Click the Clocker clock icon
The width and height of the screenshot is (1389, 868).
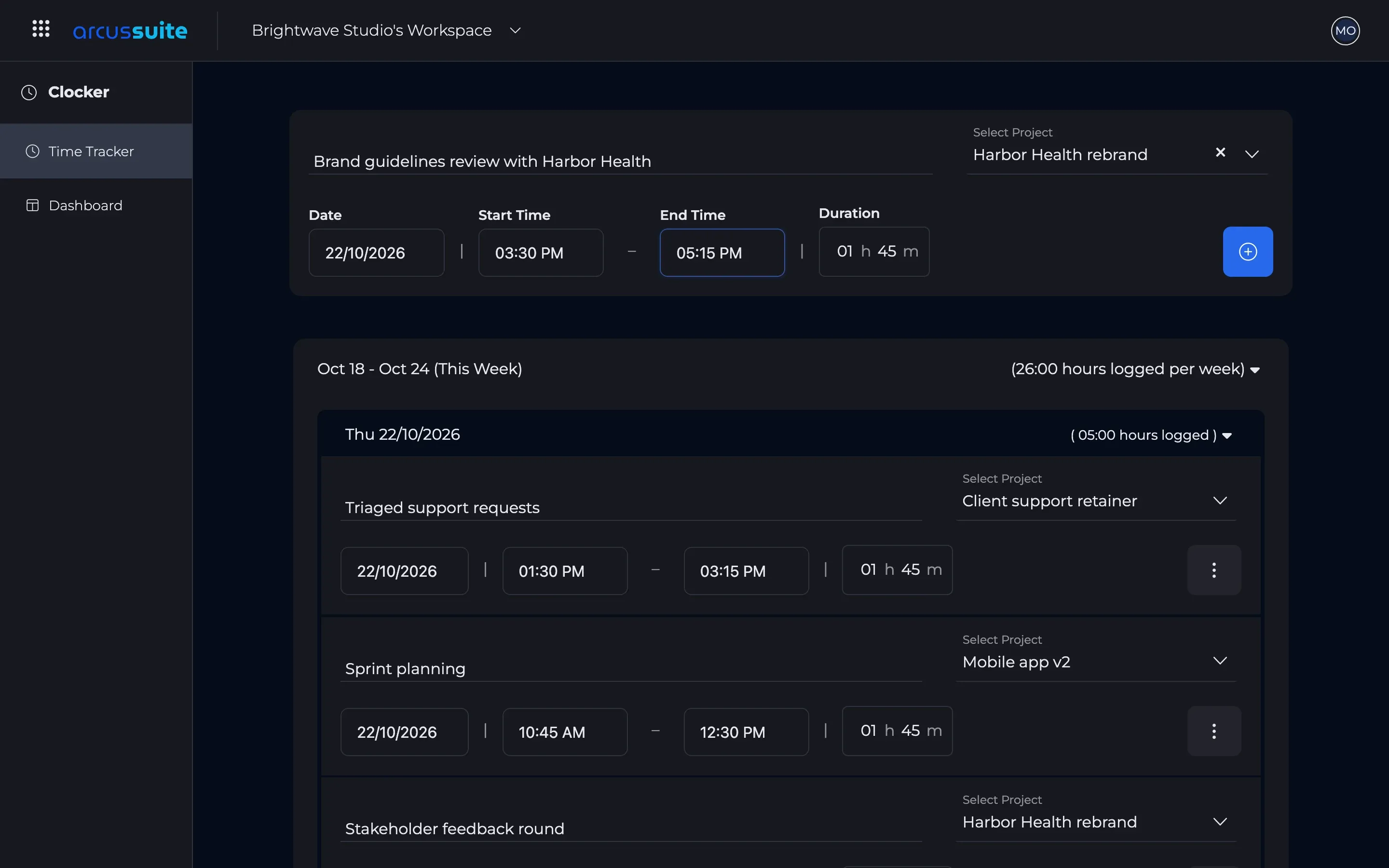tap(29, 93)
